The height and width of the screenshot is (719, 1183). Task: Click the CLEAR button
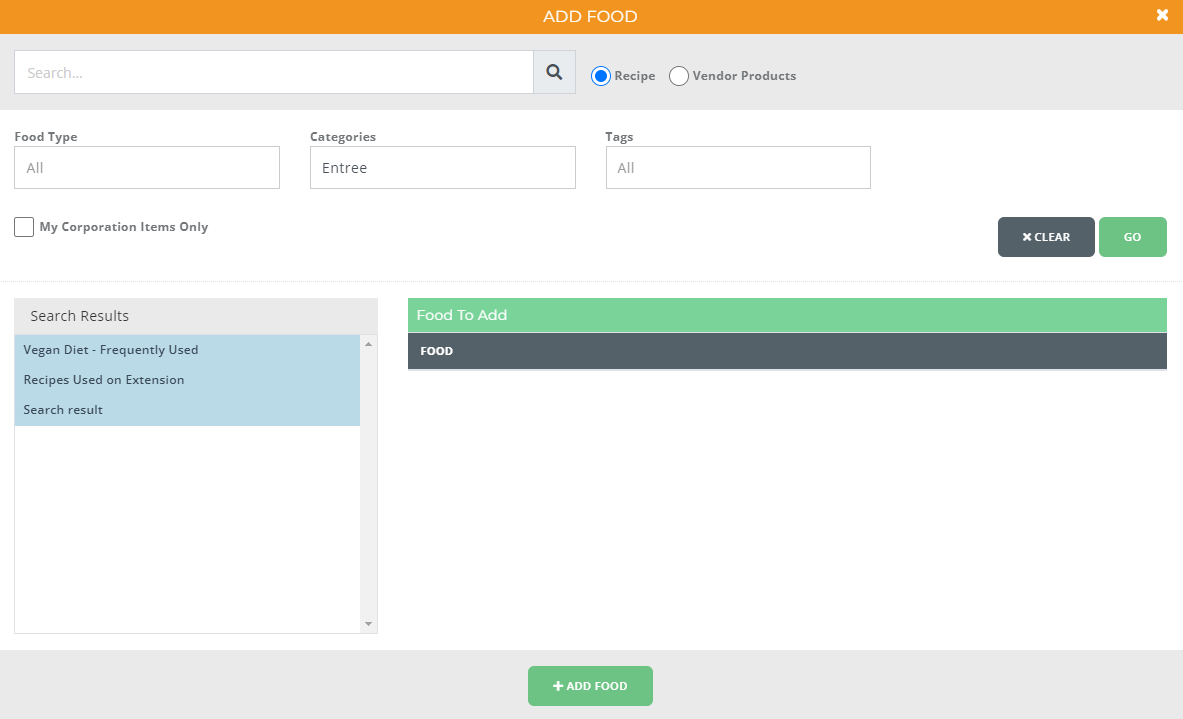1046,237
